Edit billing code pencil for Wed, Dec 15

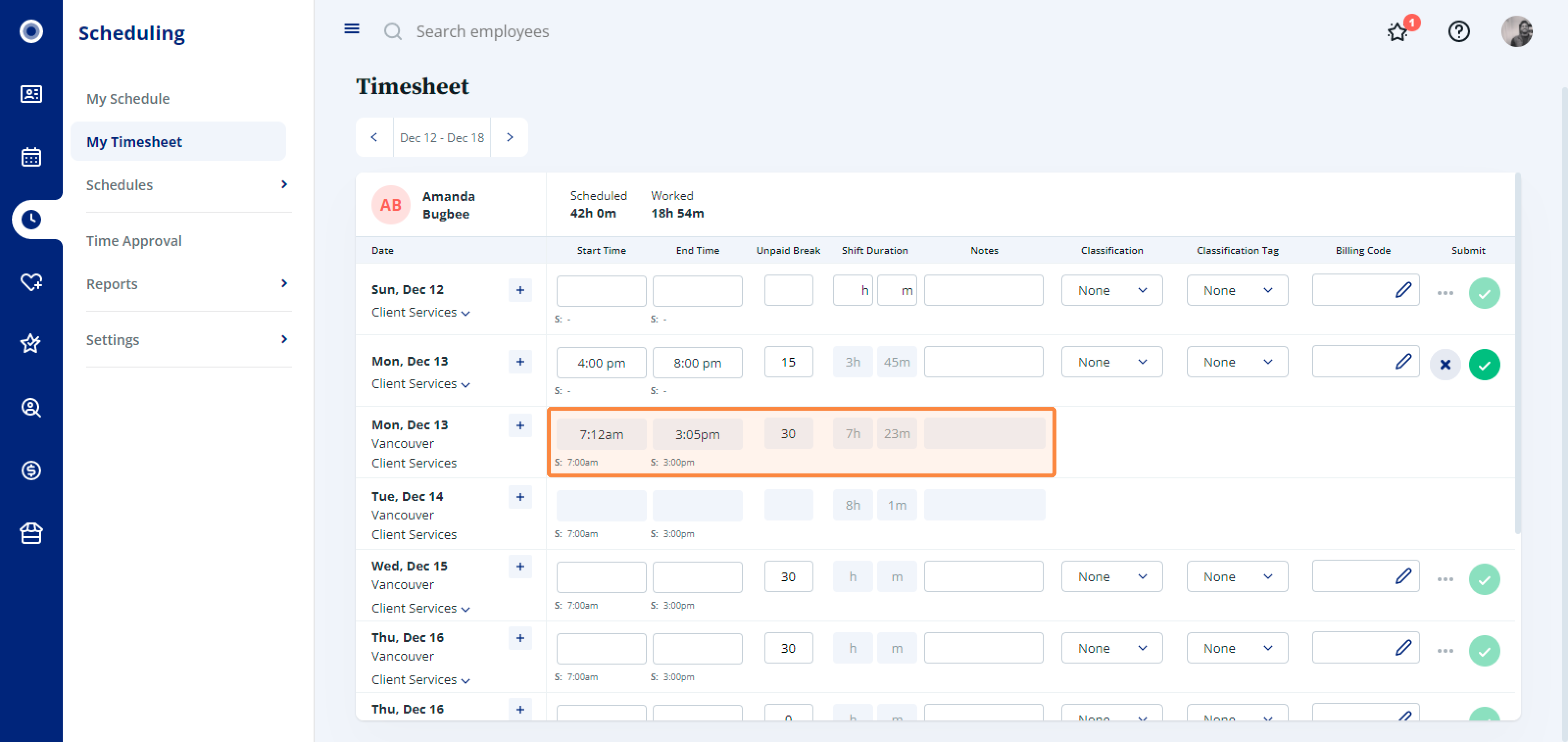(1403, 576)
